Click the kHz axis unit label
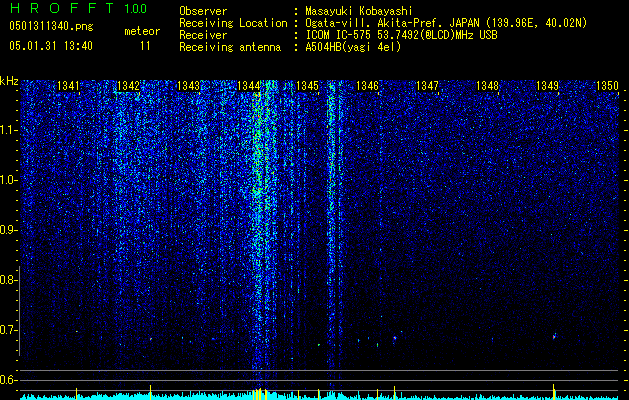This screenshot has width=629, height=400. click(9, 81)
